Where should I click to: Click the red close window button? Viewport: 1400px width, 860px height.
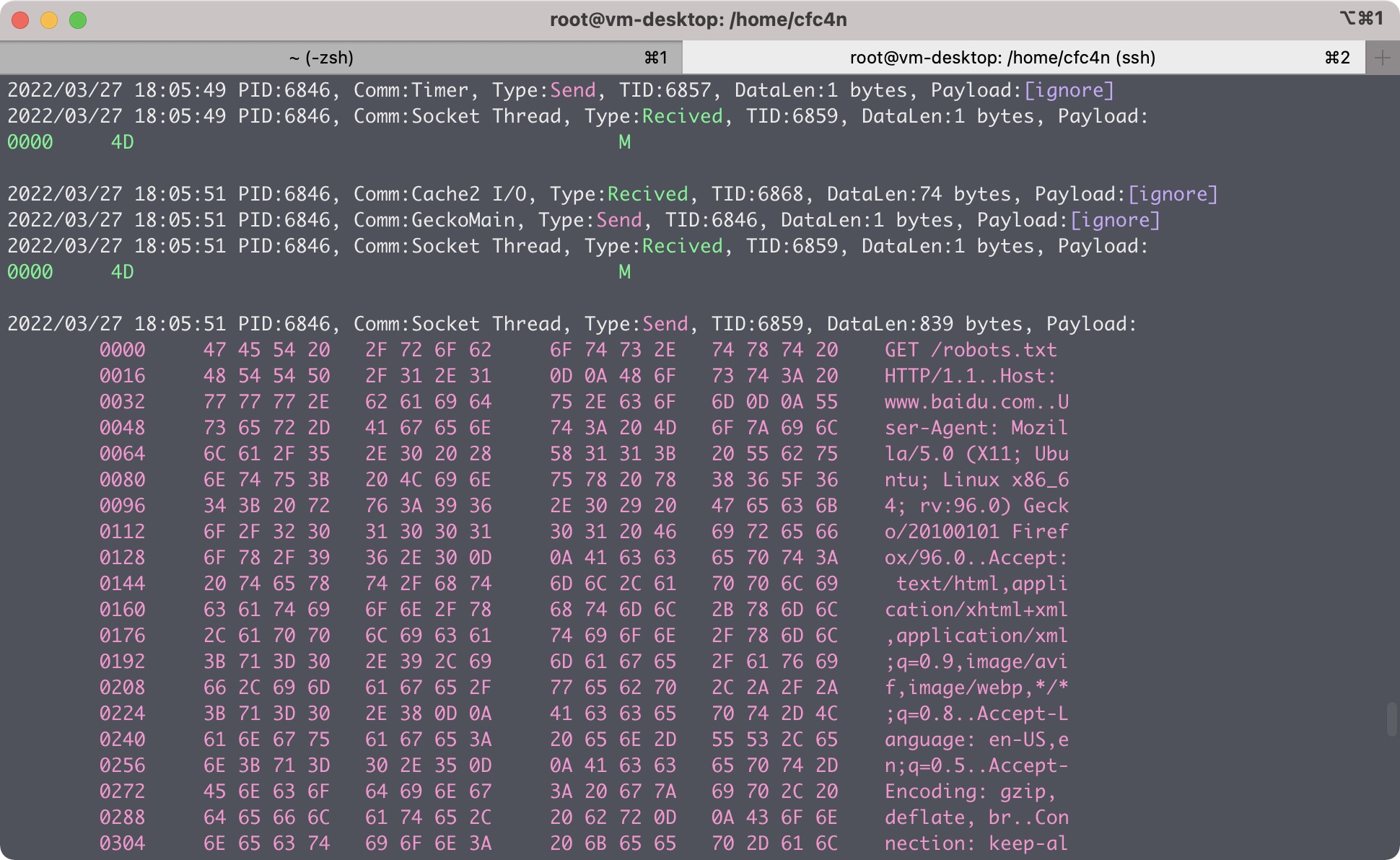(20, 19)
